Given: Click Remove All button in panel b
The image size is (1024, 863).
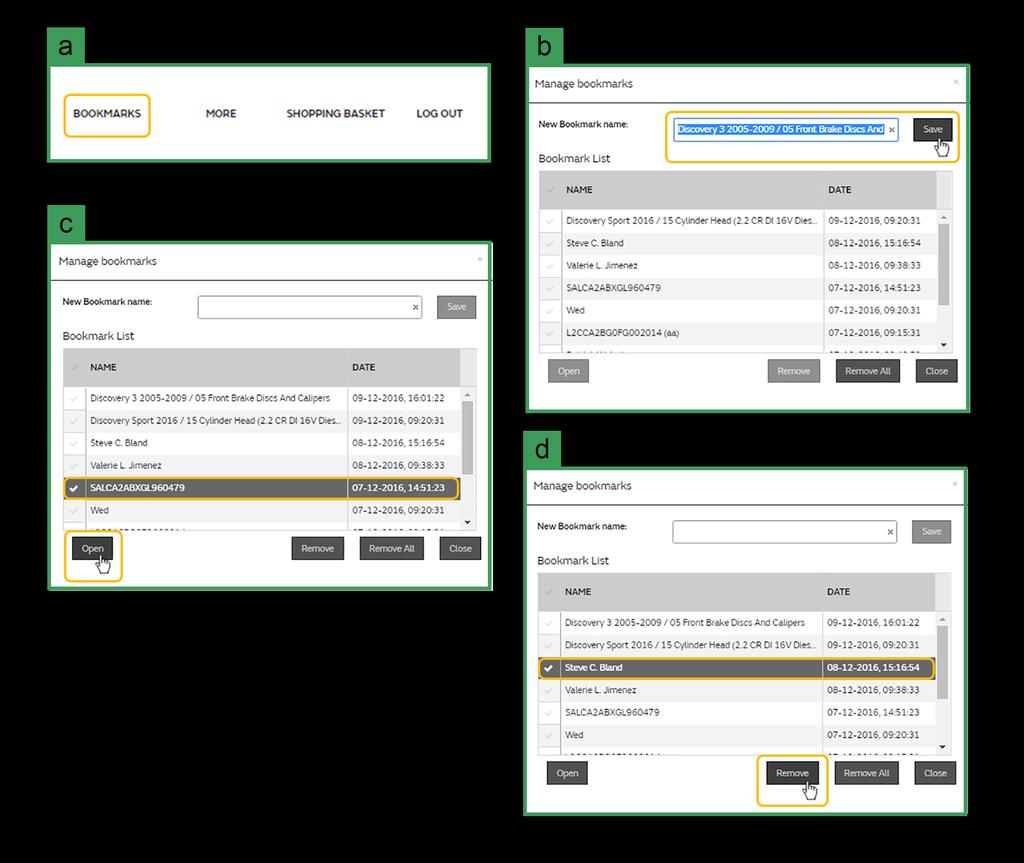Looking at the screenshot, I should tap(867, 371).
